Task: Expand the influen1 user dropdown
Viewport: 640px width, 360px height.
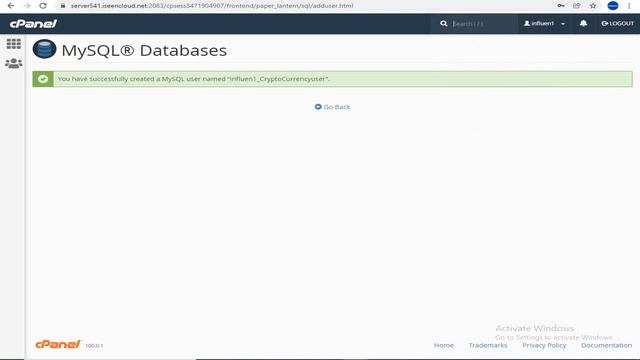Action: coord(544,24)
